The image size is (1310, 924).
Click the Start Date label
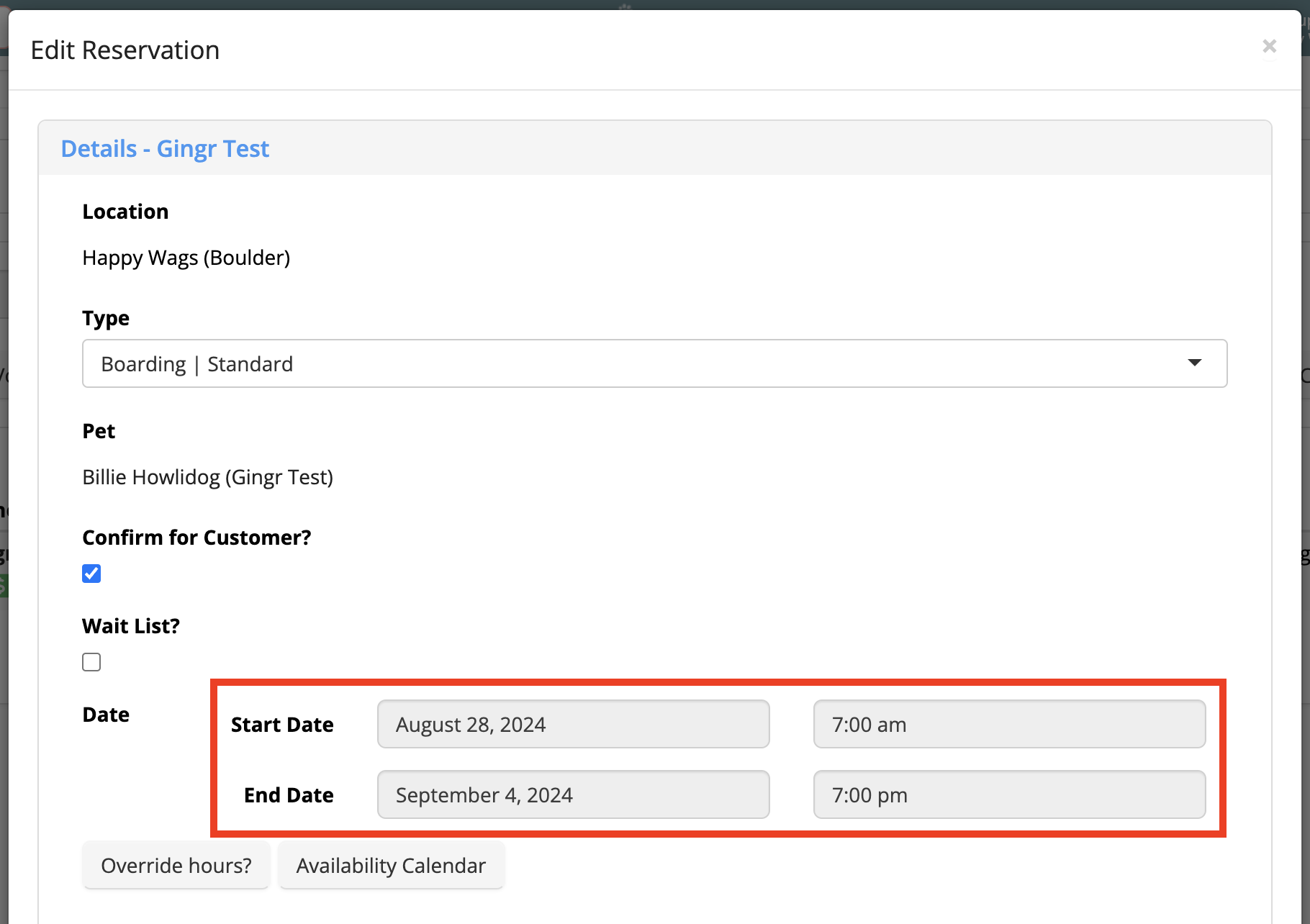(282, 725)
